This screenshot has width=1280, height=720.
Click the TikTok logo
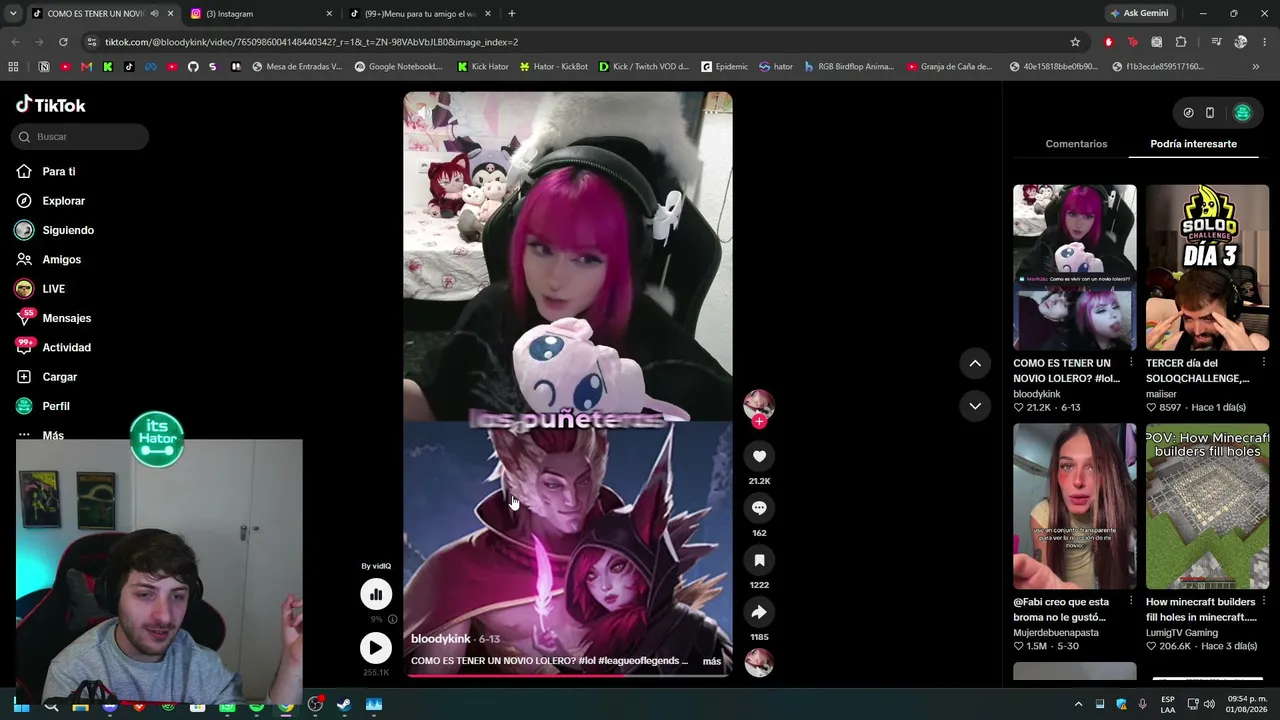tap(51, 105)
